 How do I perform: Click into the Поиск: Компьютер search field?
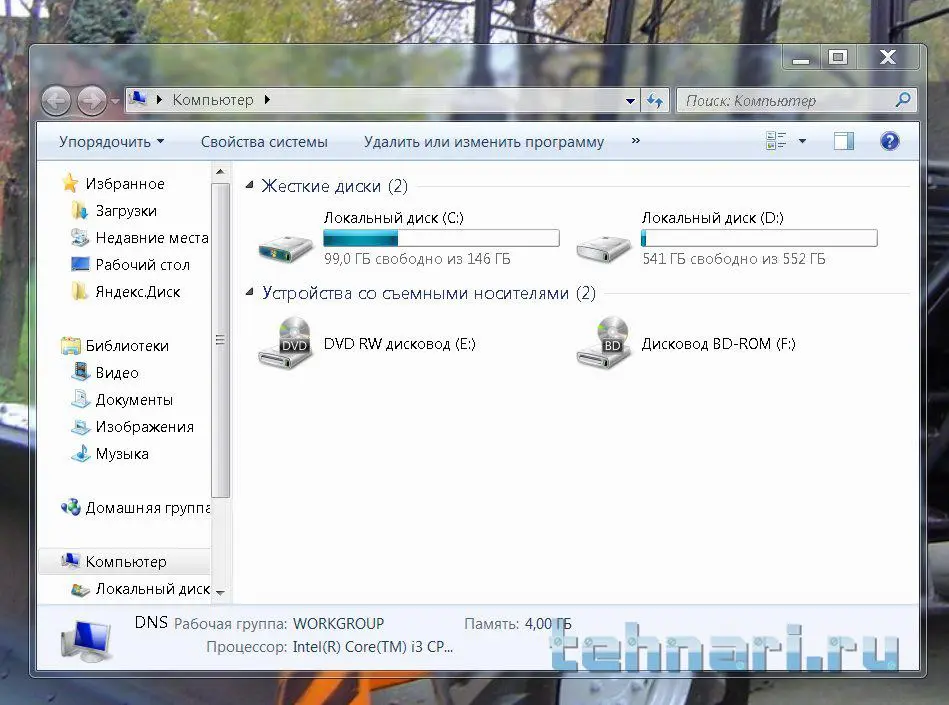point(787,100)
